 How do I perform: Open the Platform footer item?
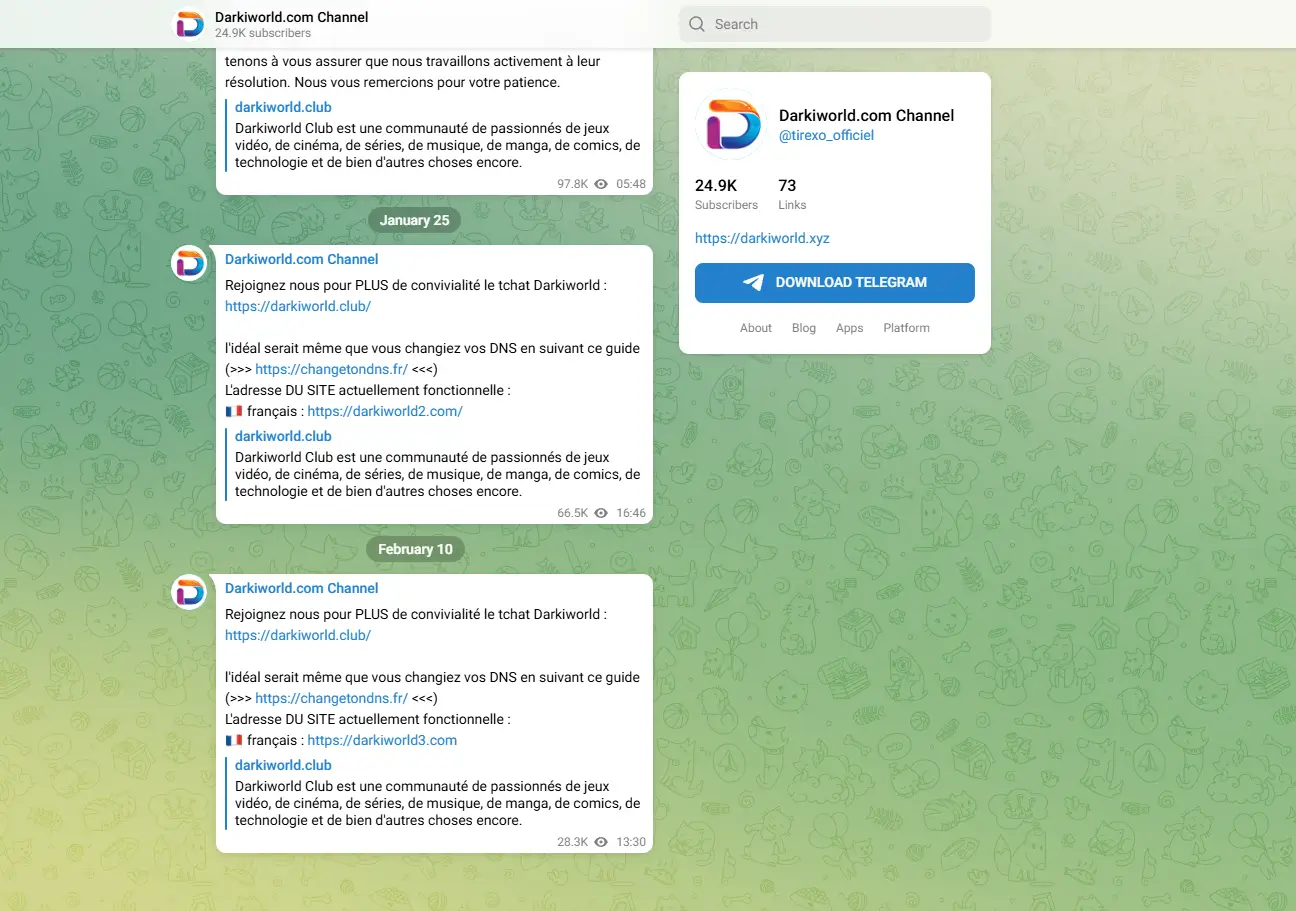(906, 328)
